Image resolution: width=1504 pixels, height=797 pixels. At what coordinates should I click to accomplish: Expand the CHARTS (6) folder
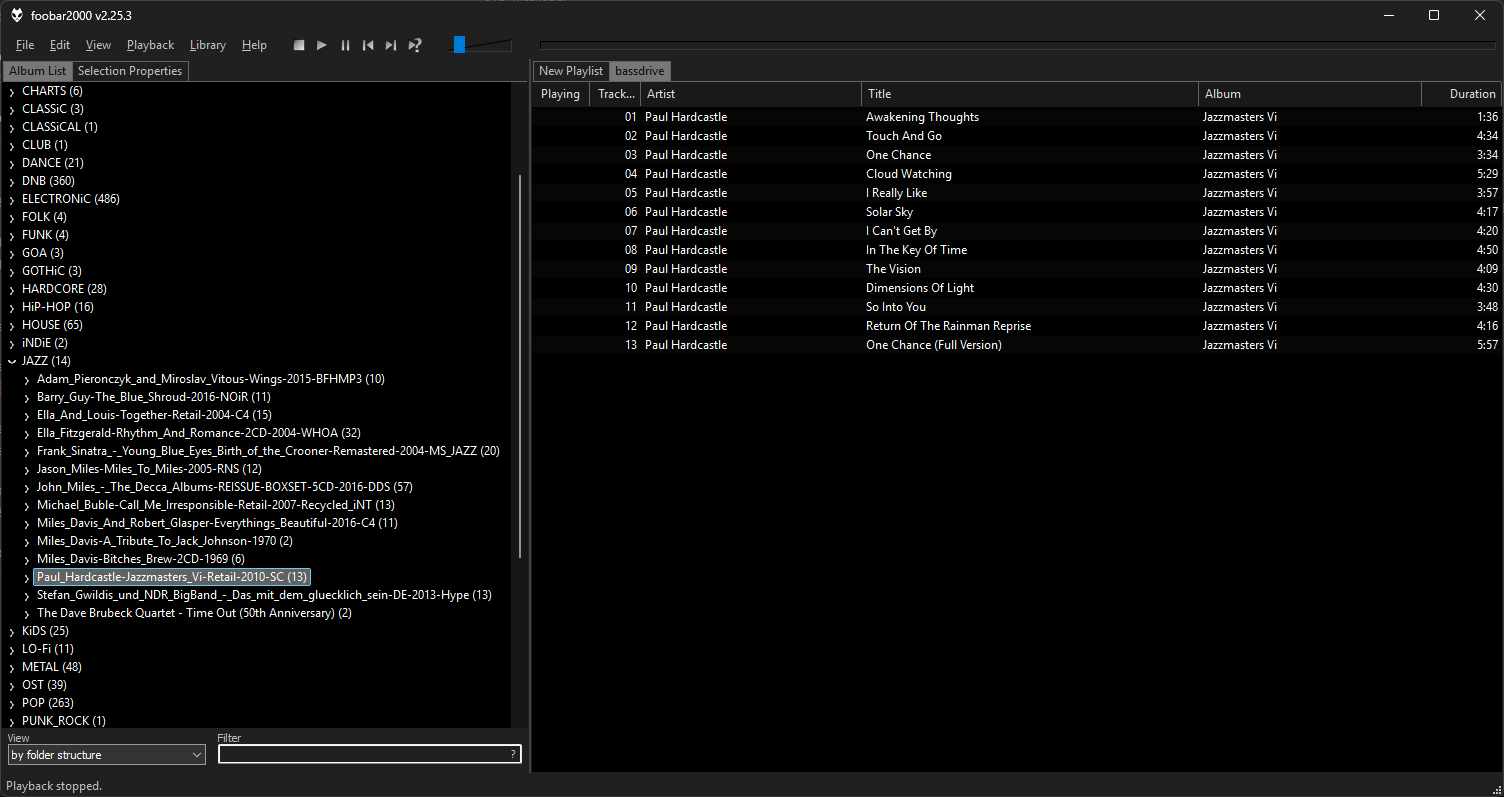11,91
